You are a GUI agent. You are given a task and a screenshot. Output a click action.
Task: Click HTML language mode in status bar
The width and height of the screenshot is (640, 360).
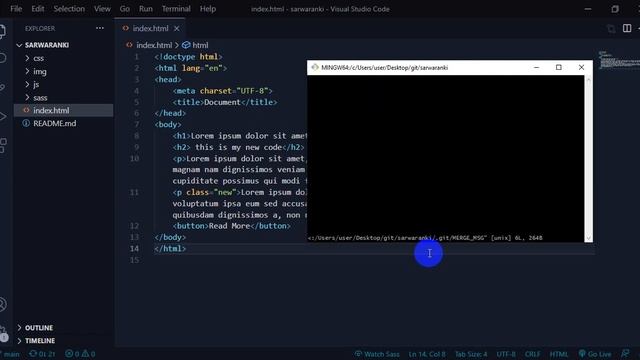pos(559,354)
